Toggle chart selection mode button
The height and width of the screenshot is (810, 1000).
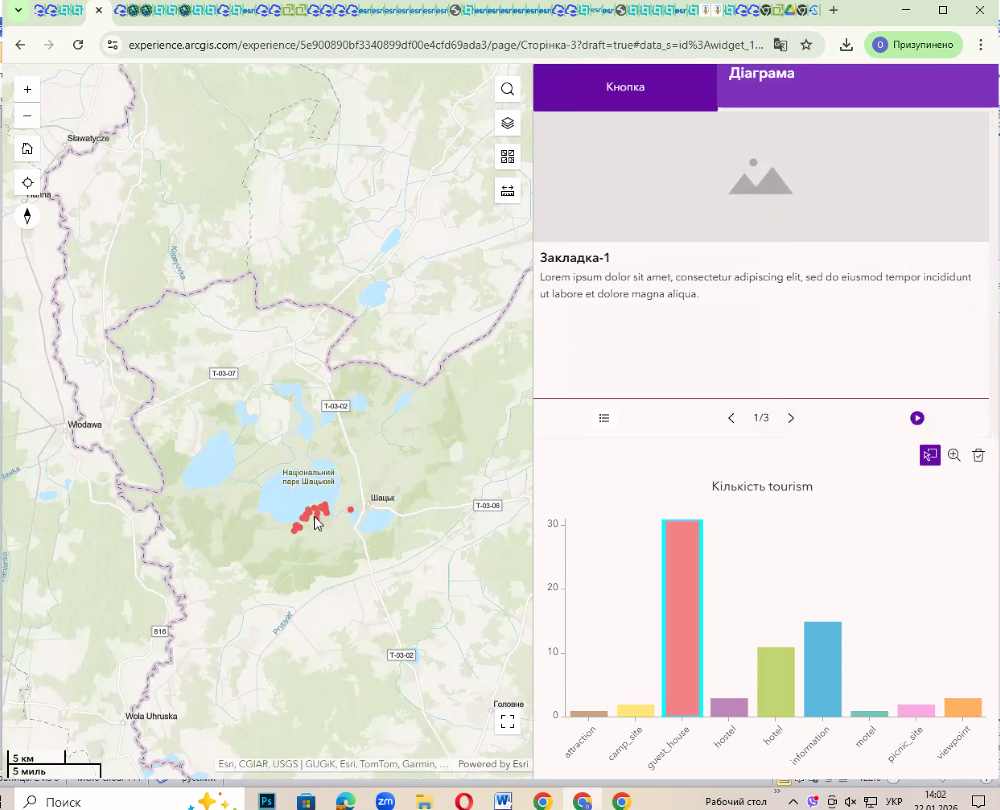point(930,455)
